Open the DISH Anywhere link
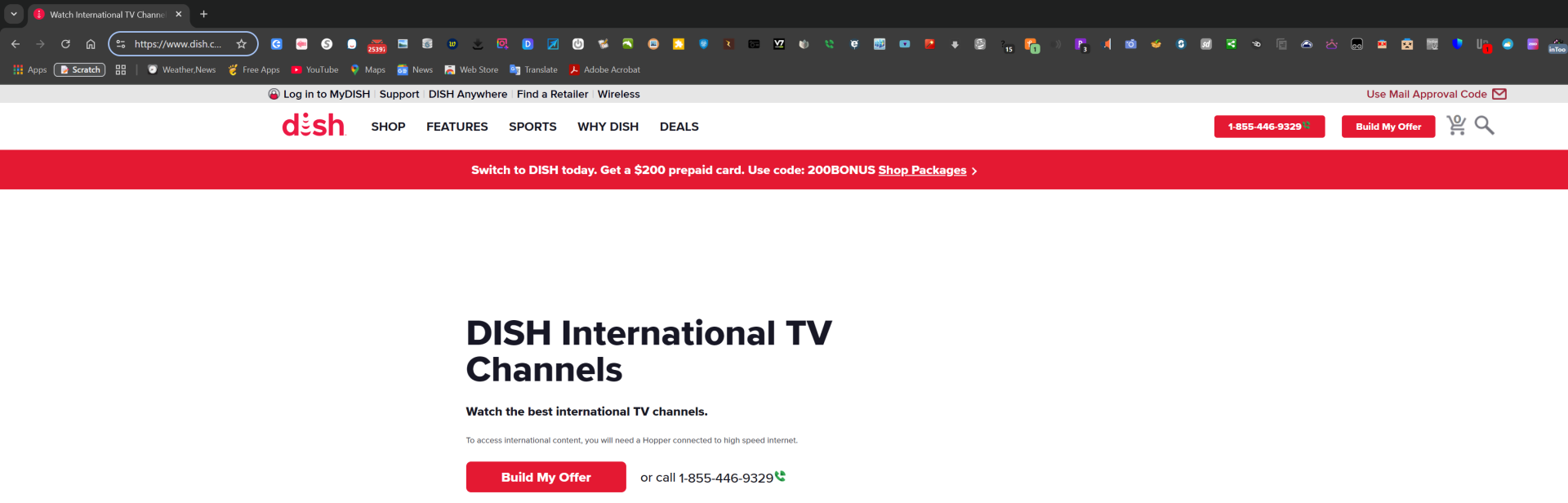Screen dimensions: 1568x503 [x=468, y=94]
